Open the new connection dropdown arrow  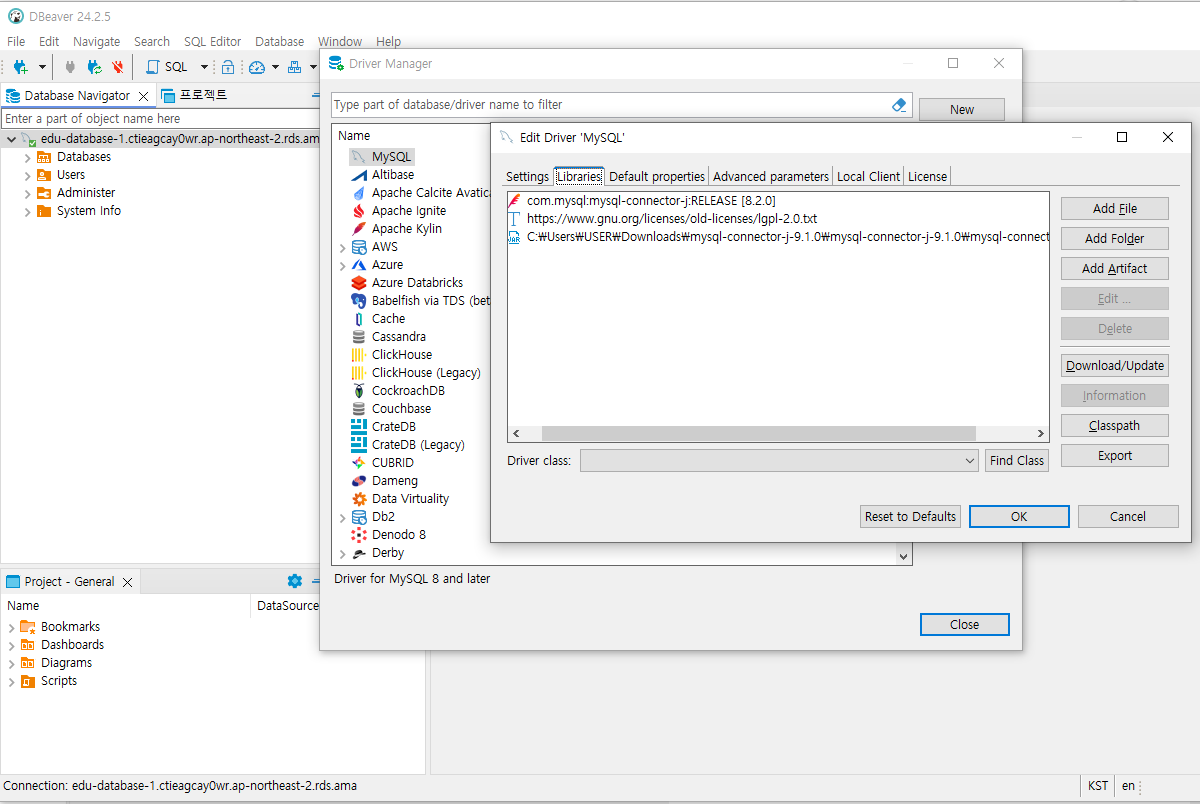point(42,67)
